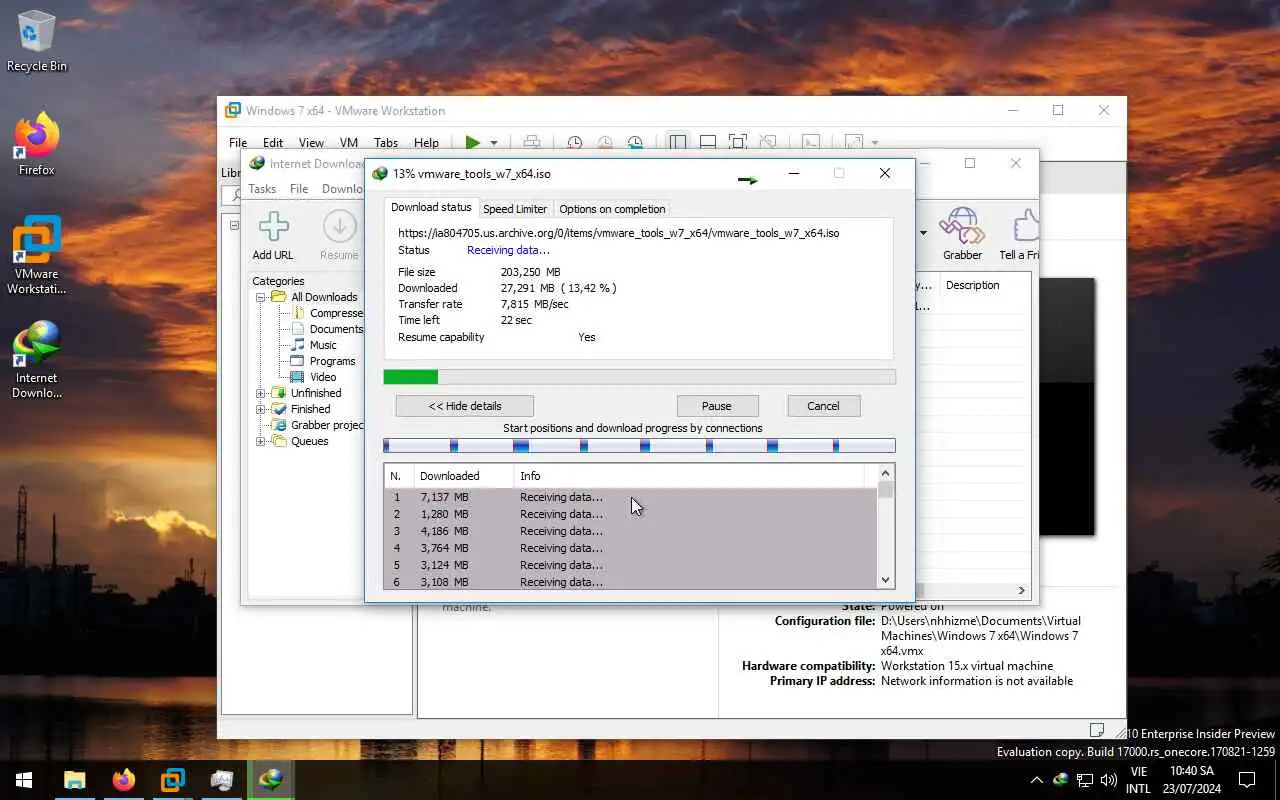The height and width of the screenshot is (800, 1280).
Task: Click VMware send Ctrl+Alt+Del icon
Action: [532, 143]
